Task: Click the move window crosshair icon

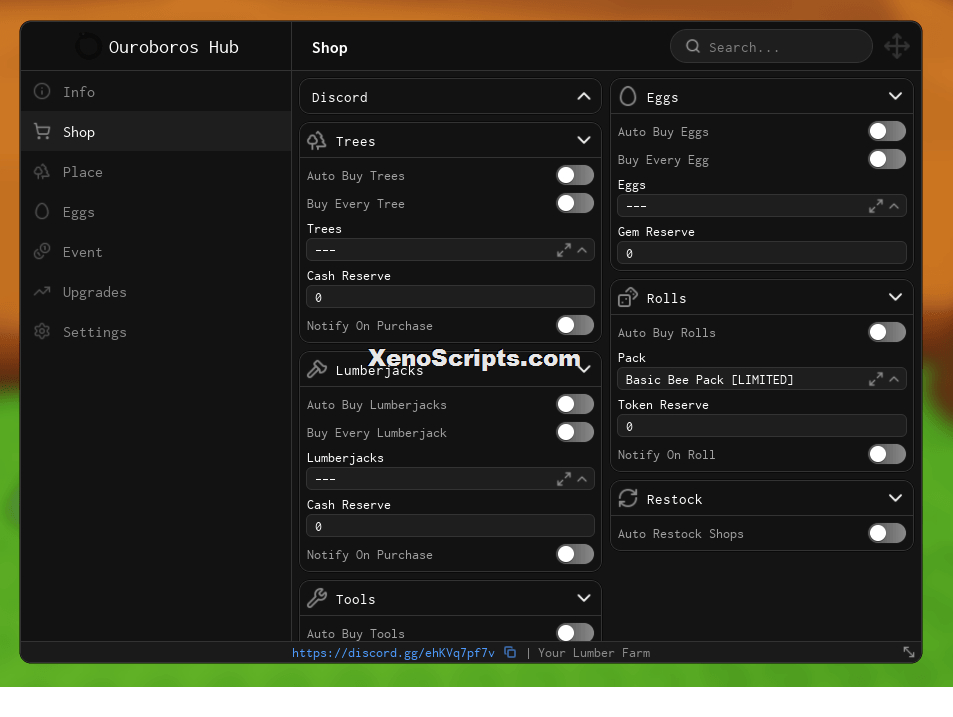Action: point(896,46)
